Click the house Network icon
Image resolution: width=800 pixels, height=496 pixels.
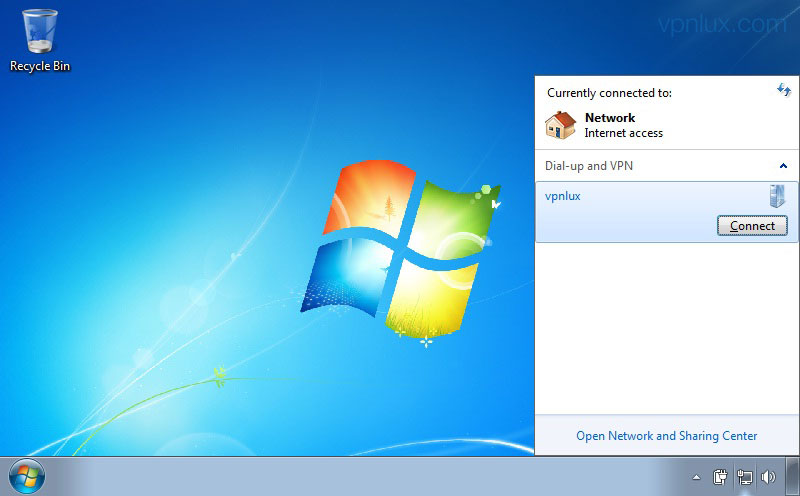tap(560, 125)
